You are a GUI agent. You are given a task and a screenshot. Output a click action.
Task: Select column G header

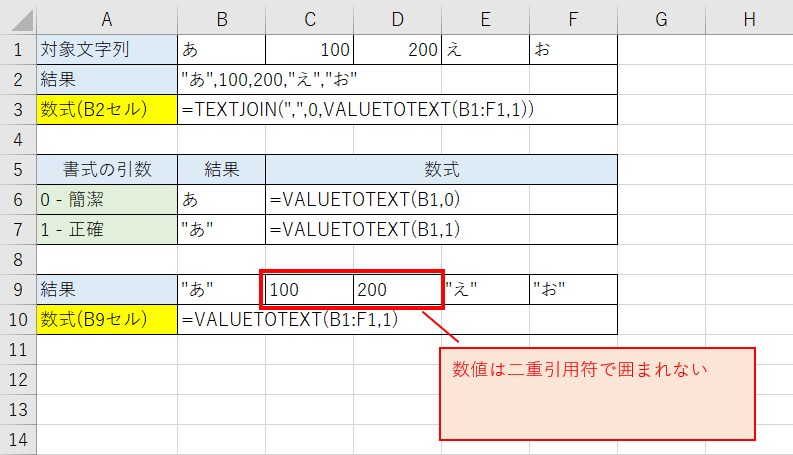(x=661, y=19)
